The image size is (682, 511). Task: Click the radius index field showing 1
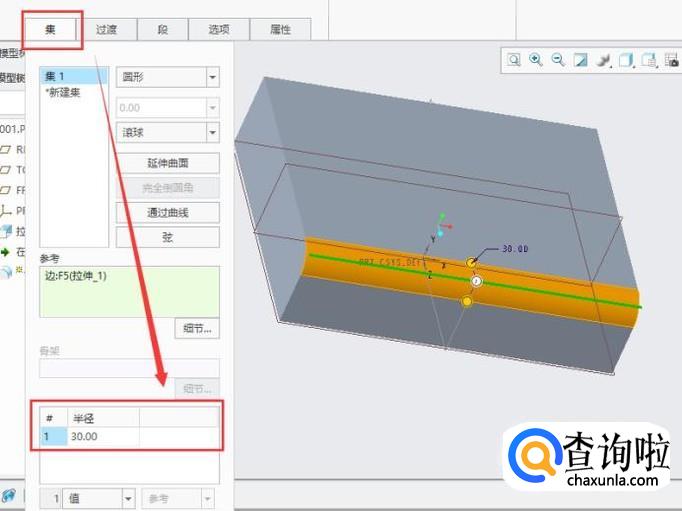pos(51,498)
